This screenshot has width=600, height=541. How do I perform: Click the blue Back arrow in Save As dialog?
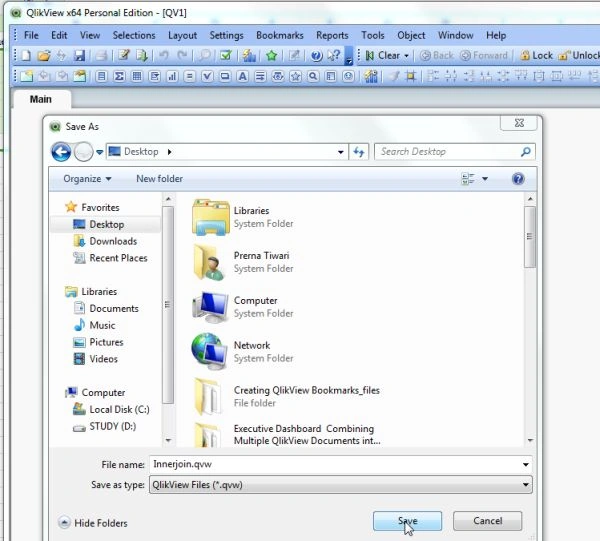tap(61, 152)
